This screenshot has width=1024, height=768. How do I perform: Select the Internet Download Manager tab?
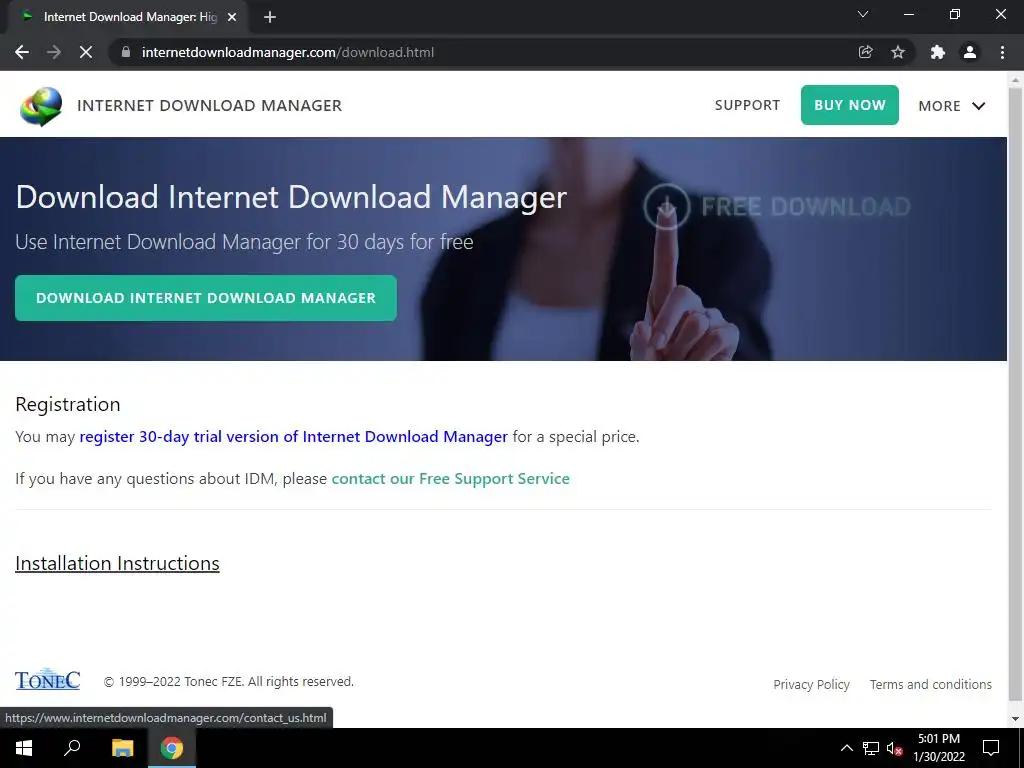coord(127,18)
